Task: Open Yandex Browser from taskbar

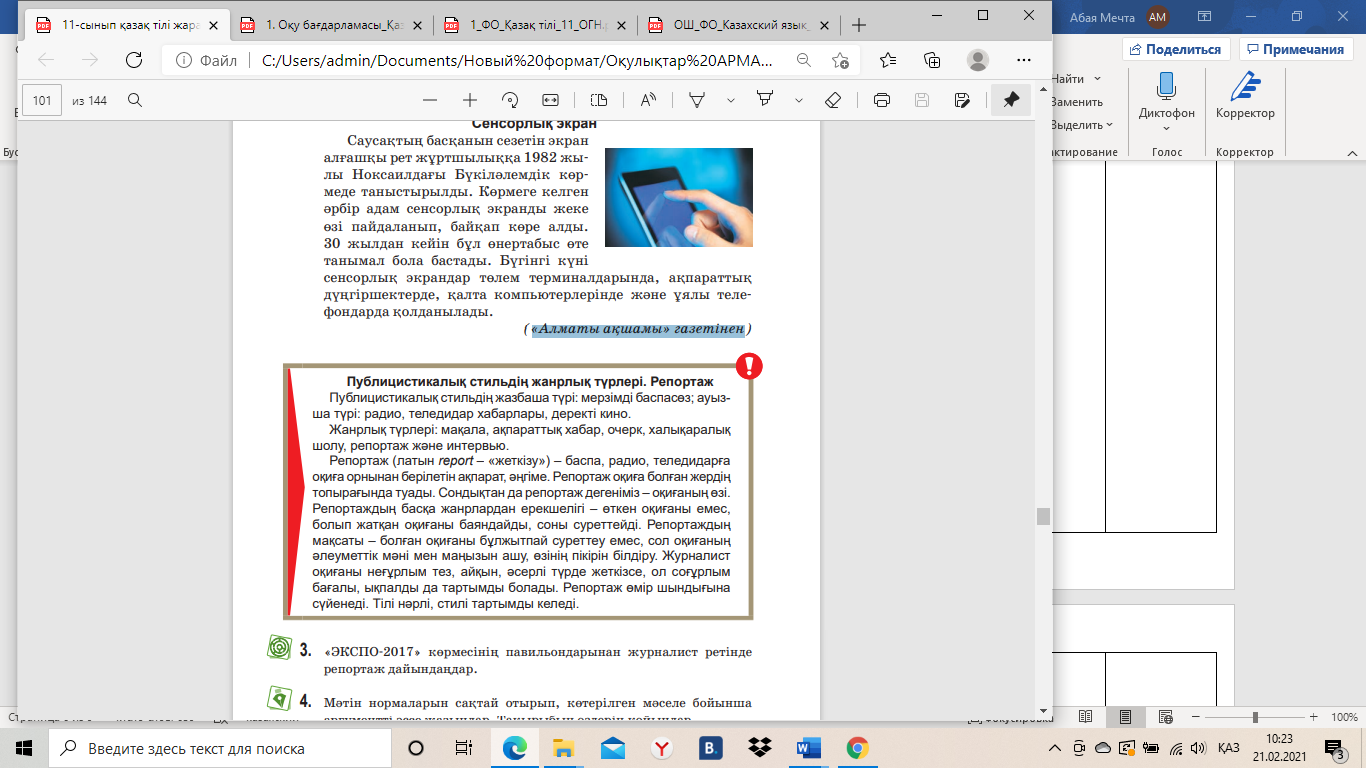Action: click(661, 748)
